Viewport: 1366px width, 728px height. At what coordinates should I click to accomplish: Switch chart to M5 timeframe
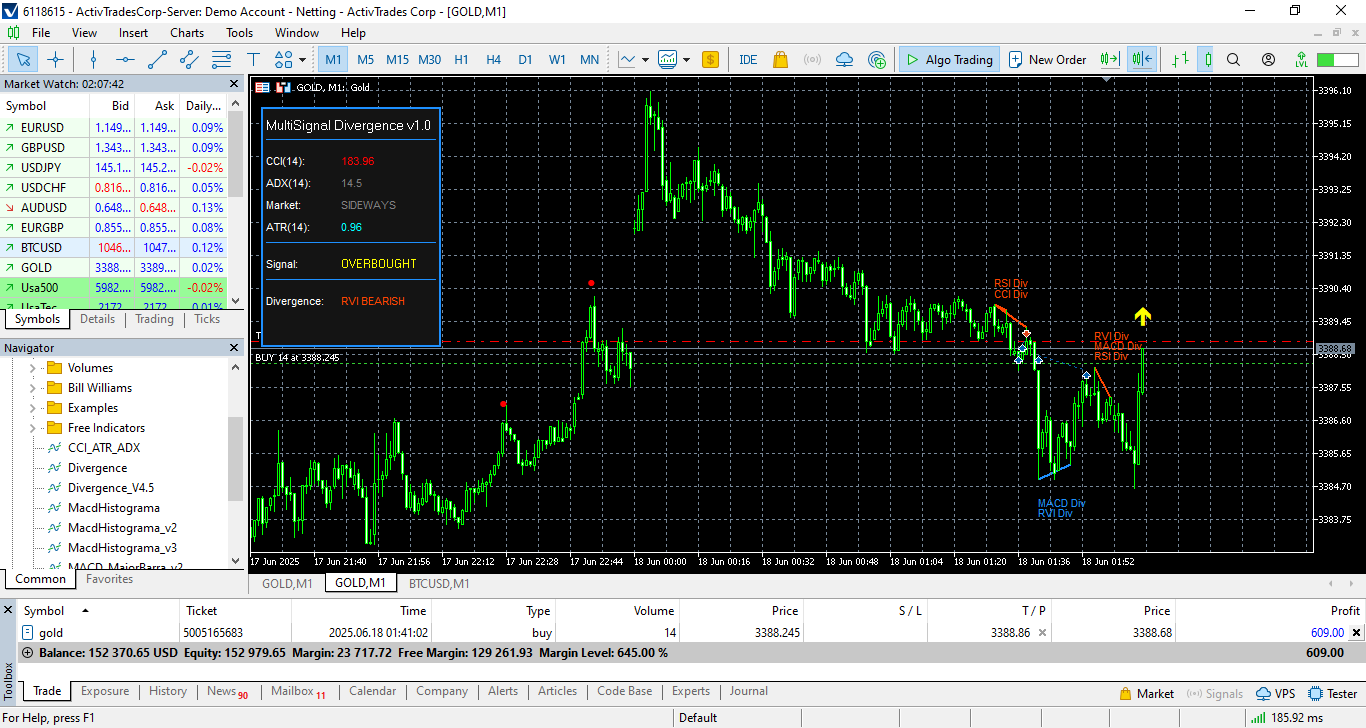[366, 59]
